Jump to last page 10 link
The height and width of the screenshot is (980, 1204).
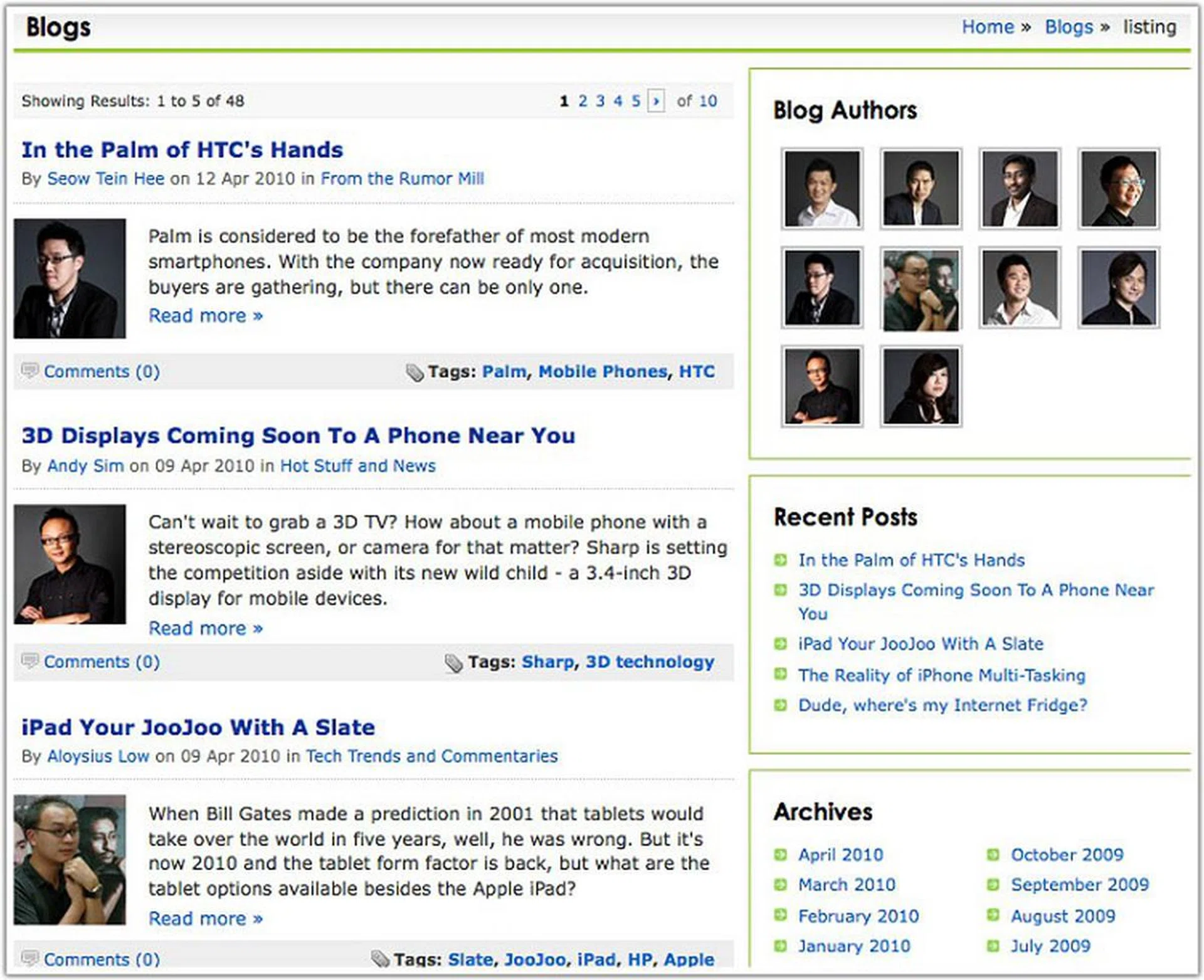click(708, 101)
